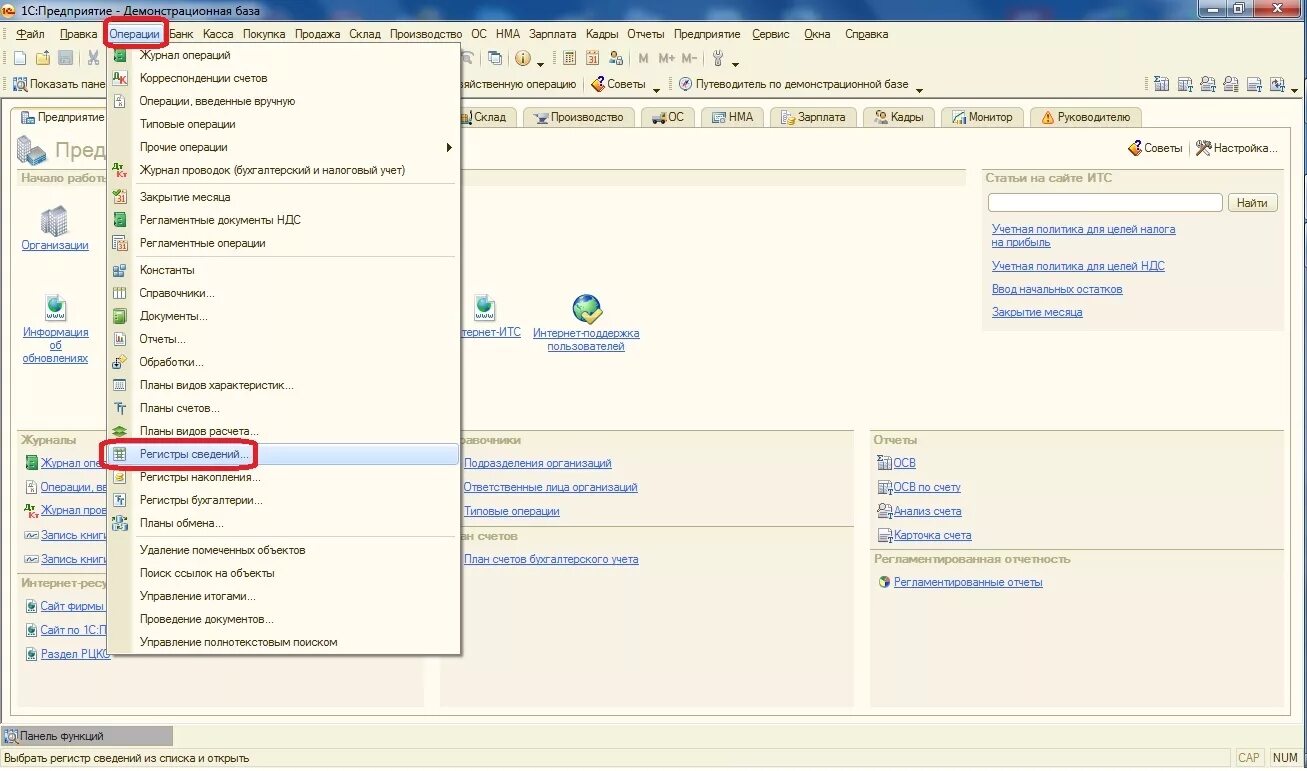The image size is (1307, 771).
Task: Open the ОСВ по счету report link
Action: click(x=927, y=487)
